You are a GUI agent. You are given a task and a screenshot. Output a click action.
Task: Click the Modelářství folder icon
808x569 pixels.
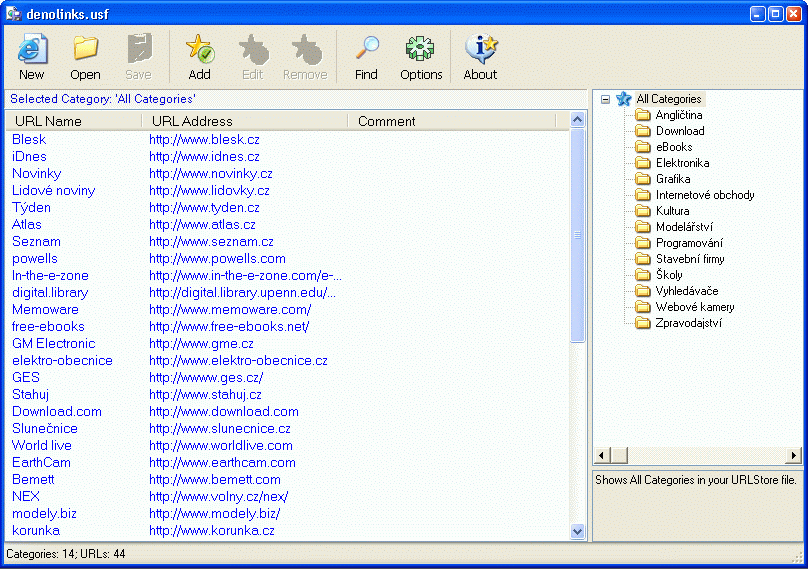[643, 226]
